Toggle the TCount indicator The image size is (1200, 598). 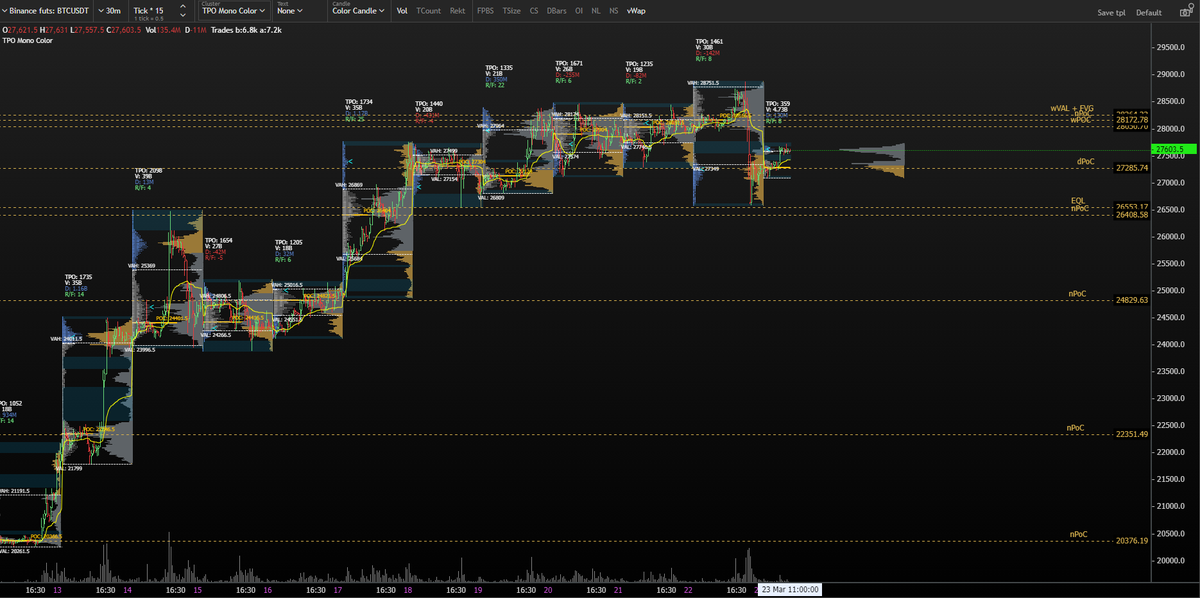[x=428, y=11]
